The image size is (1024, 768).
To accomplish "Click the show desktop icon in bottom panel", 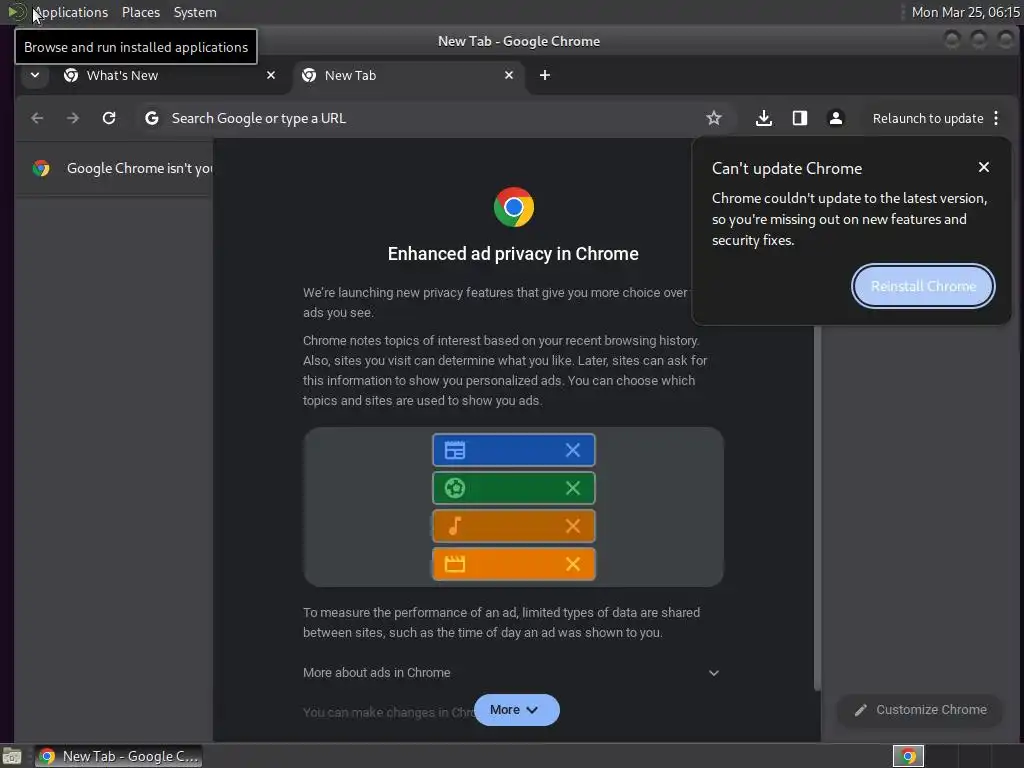I will [x=12, y=756].
